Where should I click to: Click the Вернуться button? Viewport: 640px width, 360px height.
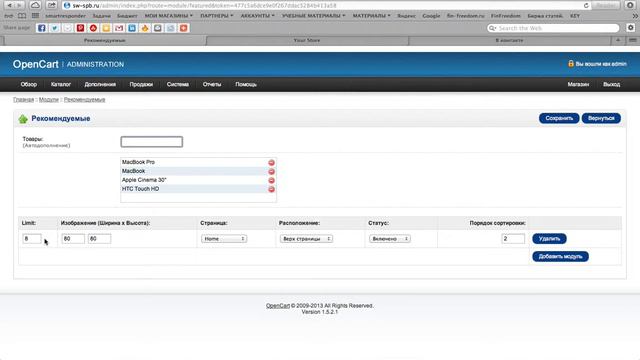[x=601, y=118]
